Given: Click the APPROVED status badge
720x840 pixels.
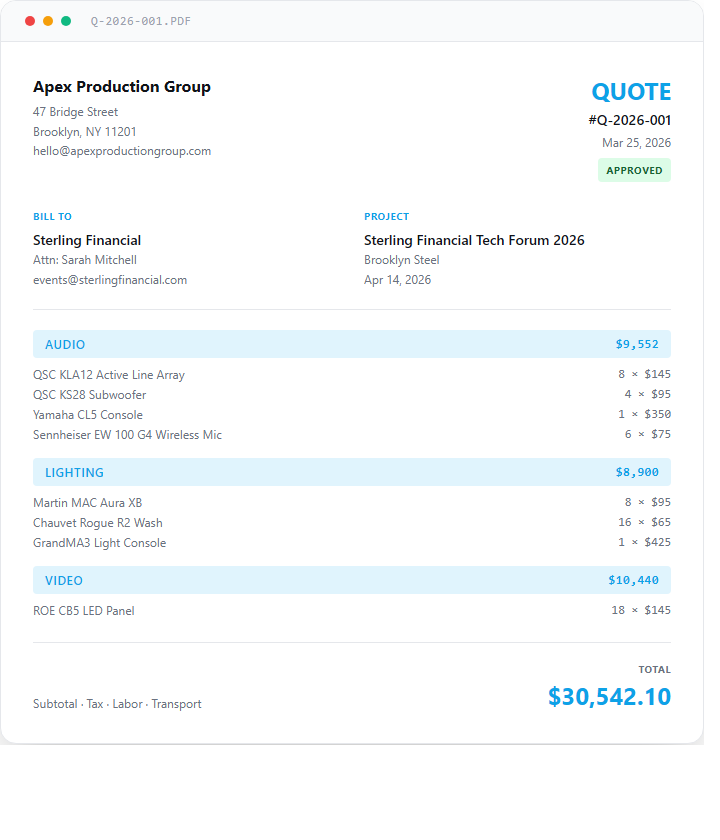Looking at the screenshot, I should tap(634, 170).
